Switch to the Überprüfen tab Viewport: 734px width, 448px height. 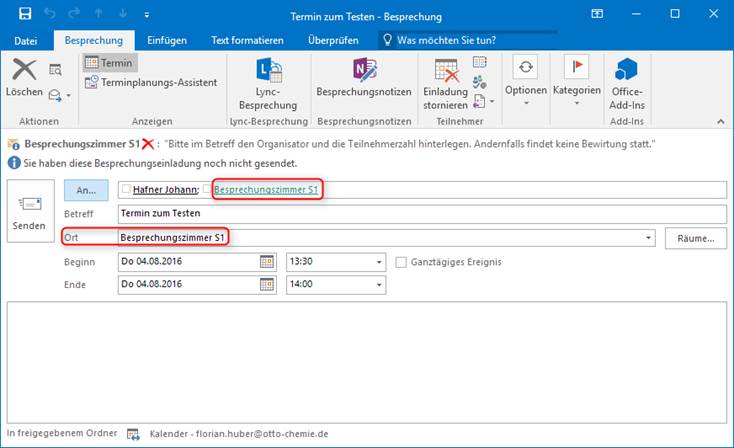click(x=333, y=41)
